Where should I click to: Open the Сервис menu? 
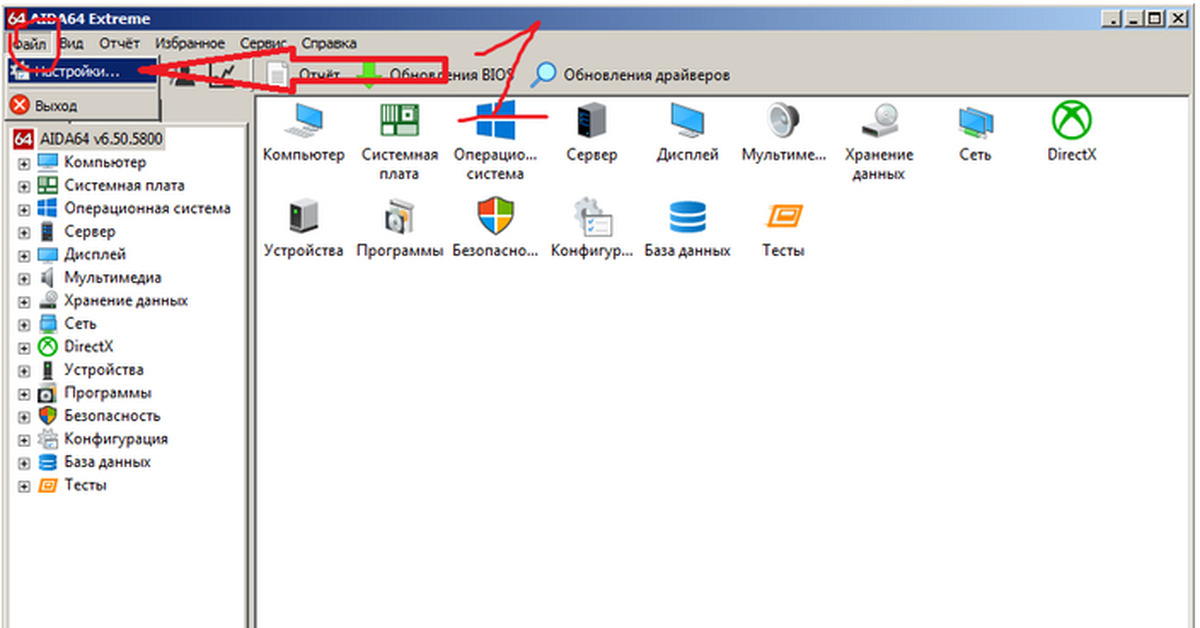263,44
